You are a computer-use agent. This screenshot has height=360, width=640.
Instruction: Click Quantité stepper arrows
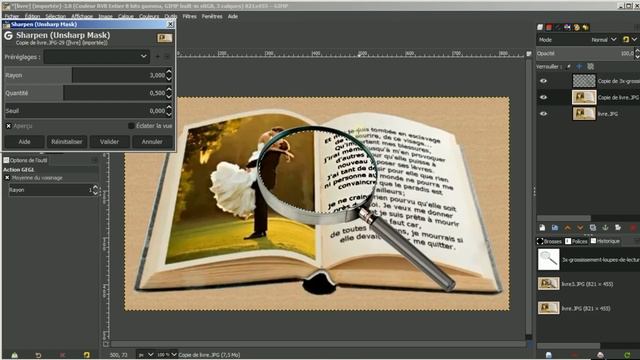169,93
